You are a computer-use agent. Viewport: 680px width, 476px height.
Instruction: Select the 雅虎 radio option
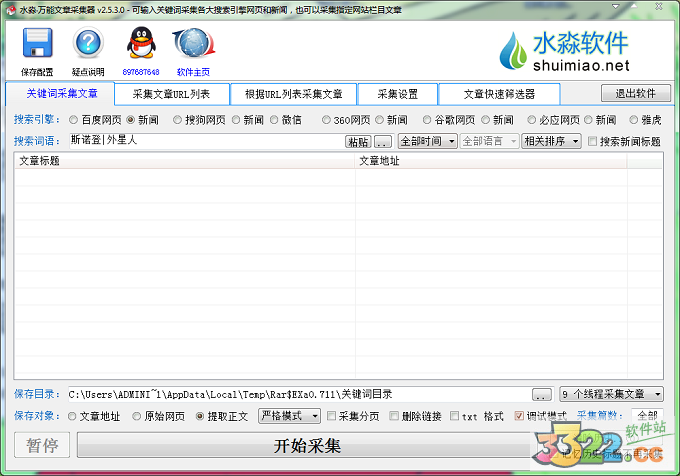(634, 120)
